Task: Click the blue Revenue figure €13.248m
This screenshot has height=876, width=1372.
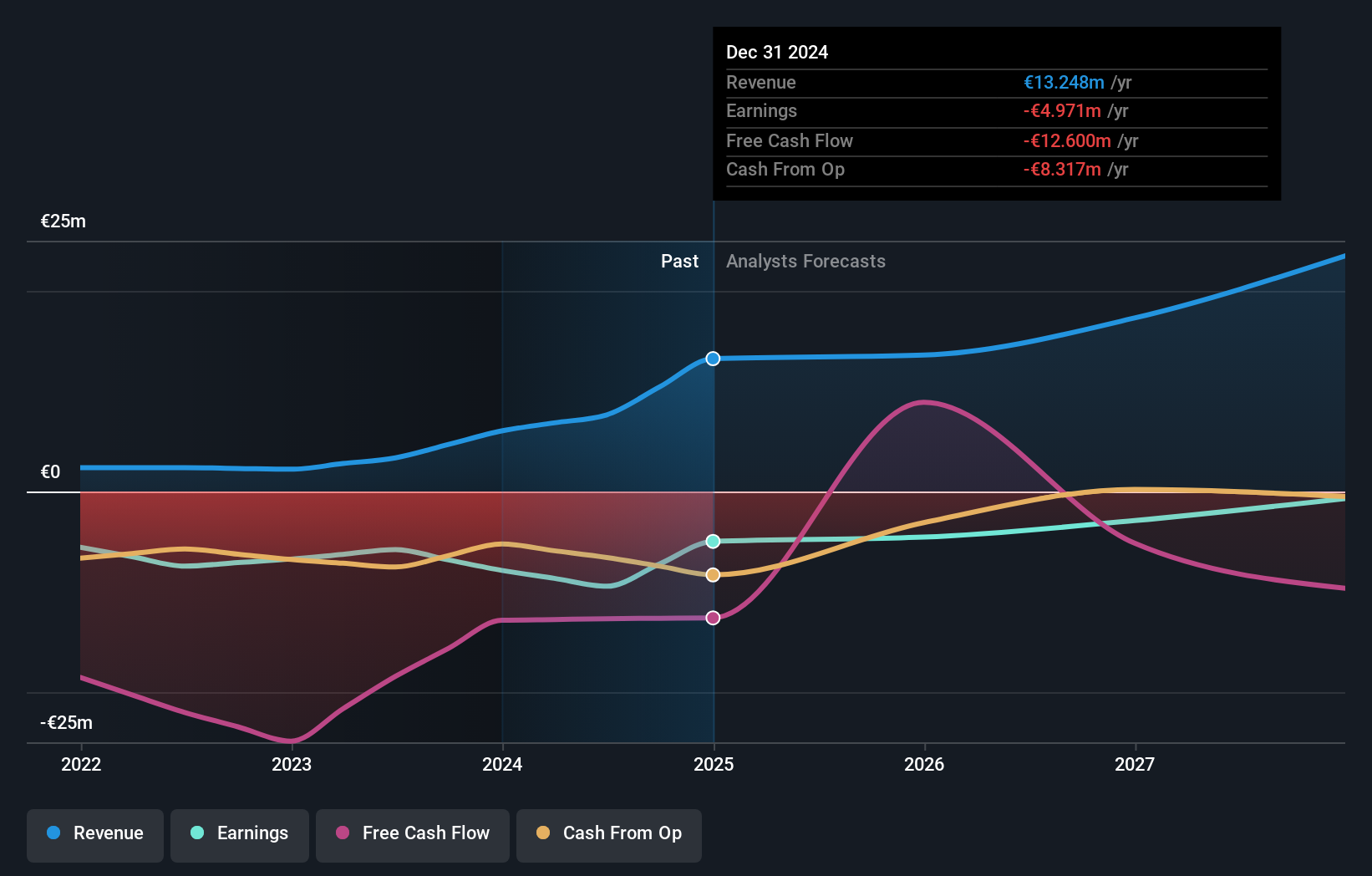Action: click(1063, 83)
